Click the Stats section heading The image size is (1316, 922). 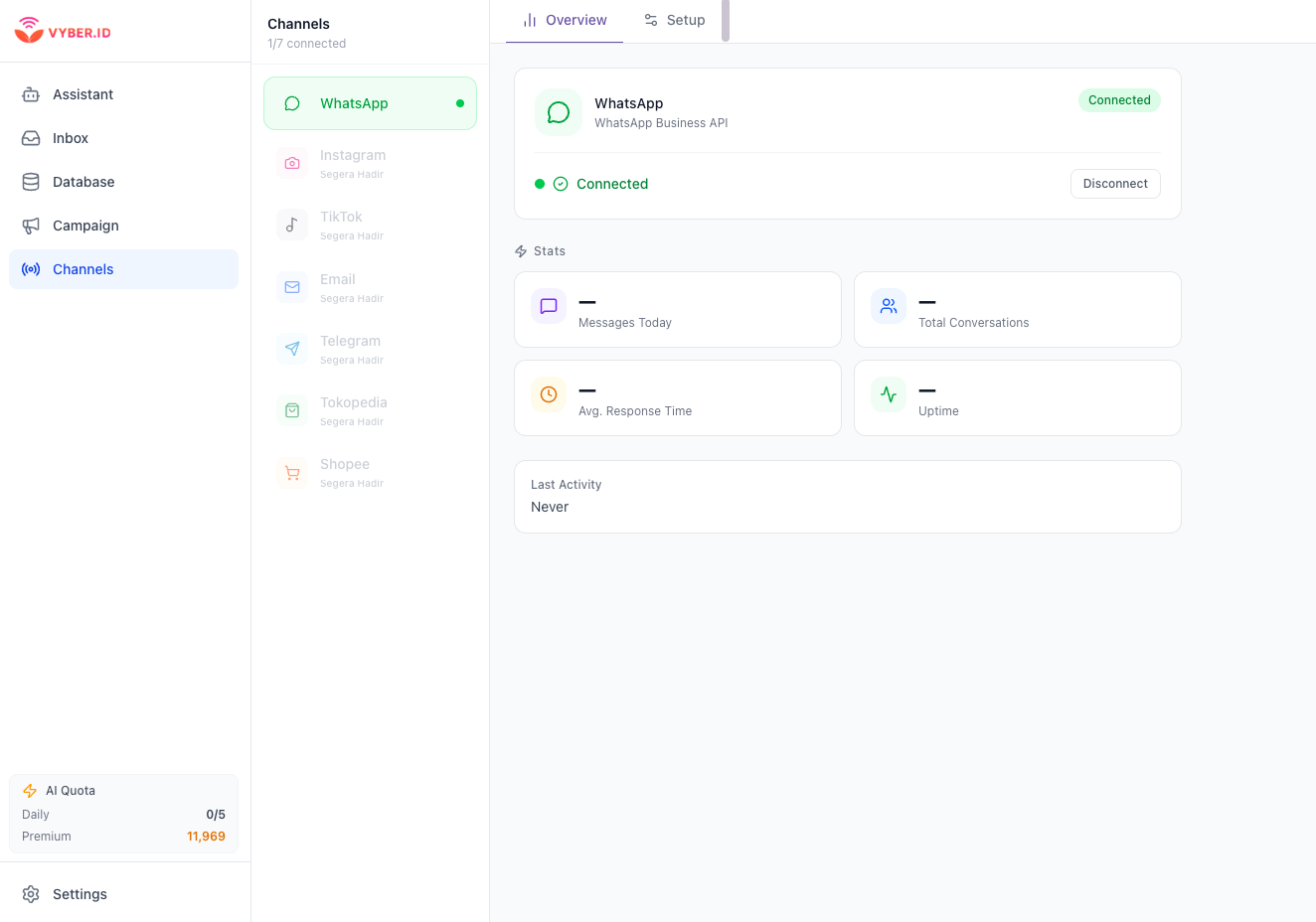pos(550,251)
